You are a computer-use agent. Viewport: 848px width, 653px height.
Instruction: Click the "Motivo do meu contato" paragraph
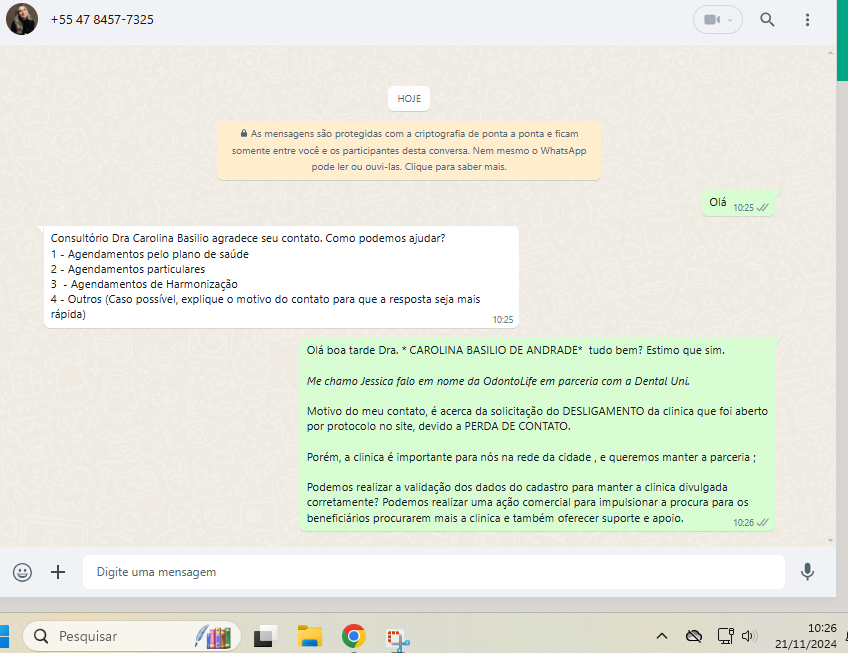coord(537,419)
